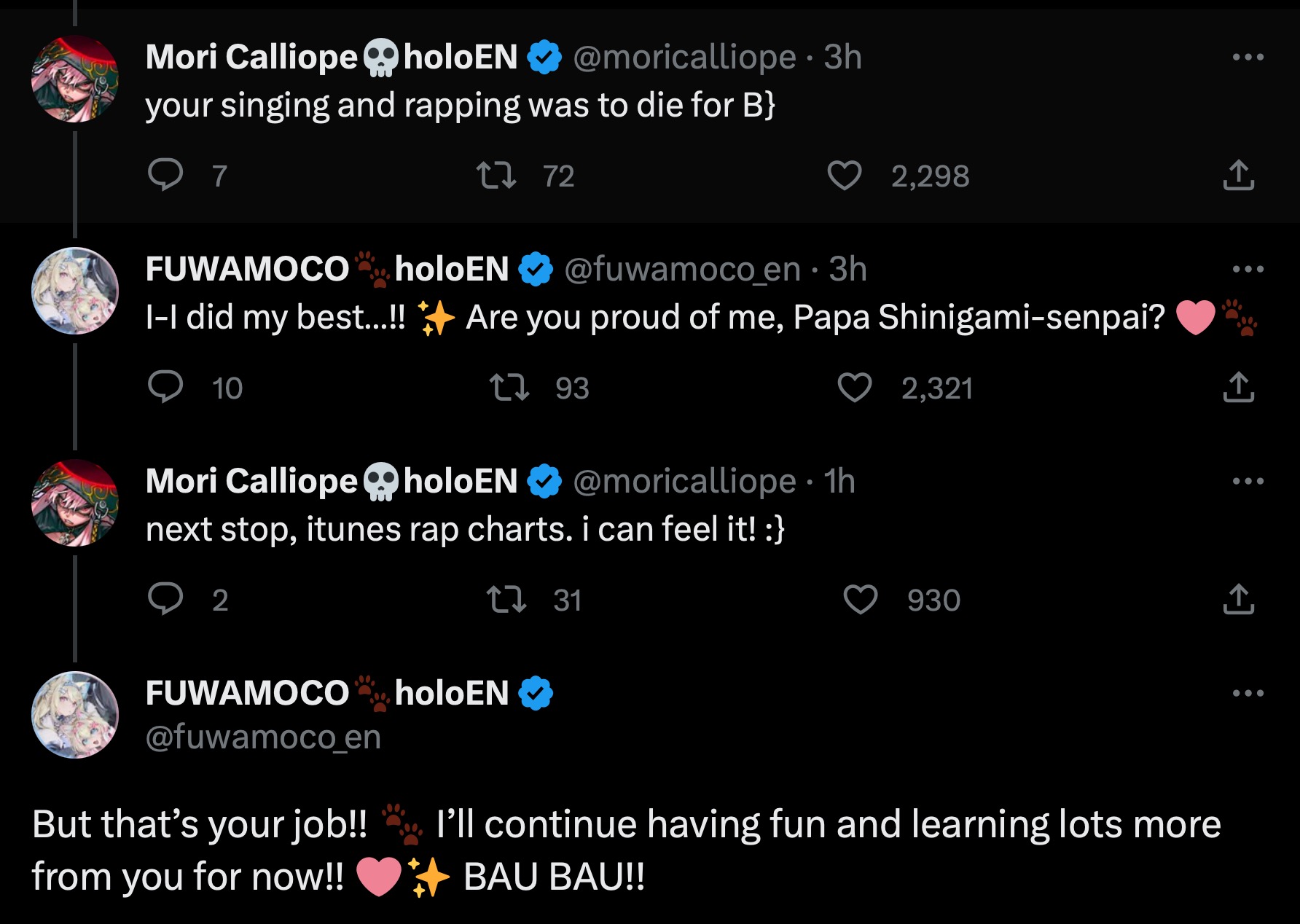Share Calliope's 'to die for' tweet
The height and width of the screenshot is (924, 1300).
tap(1238, 175)
